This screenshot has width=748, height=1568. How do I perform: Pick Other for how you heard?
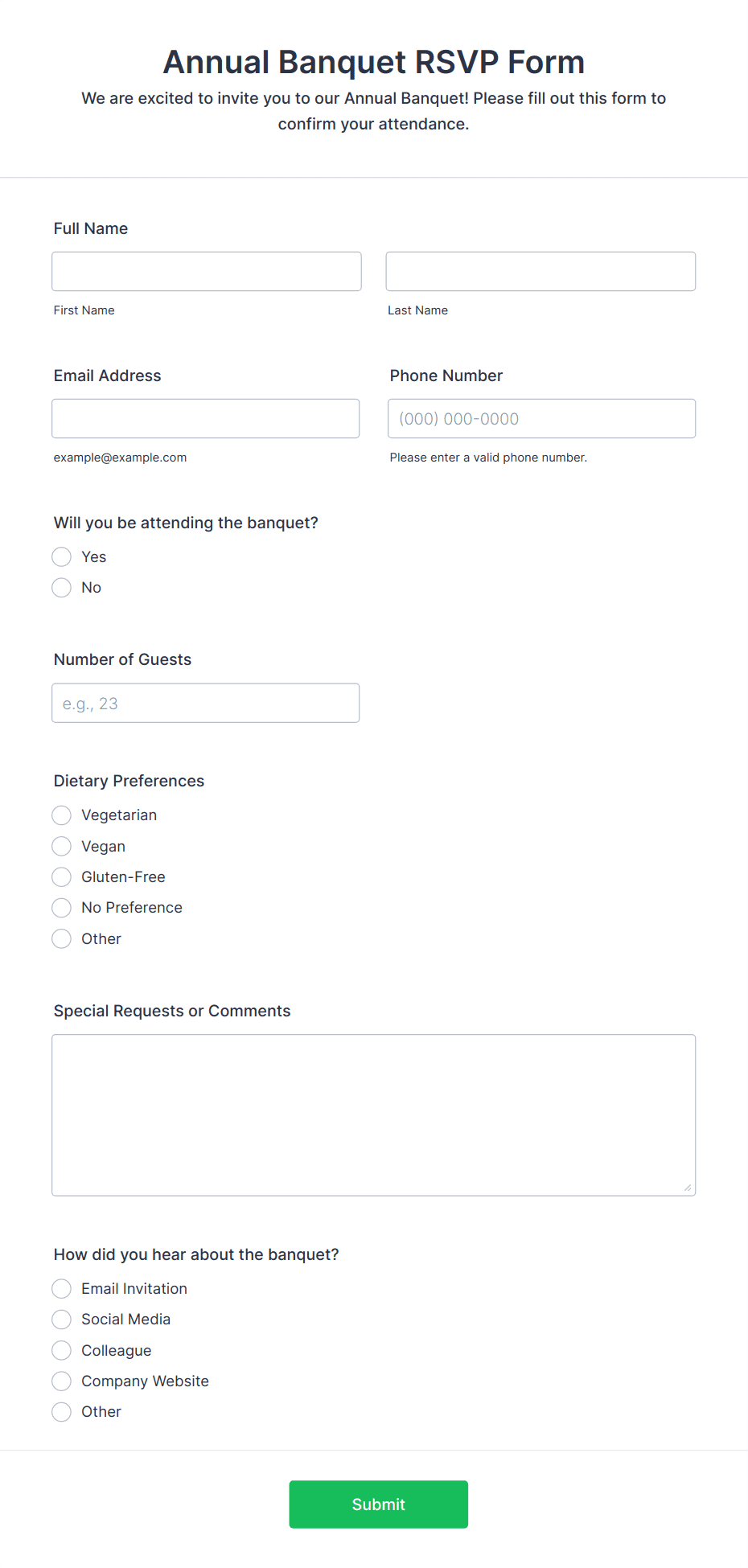tap(61, 1412)
